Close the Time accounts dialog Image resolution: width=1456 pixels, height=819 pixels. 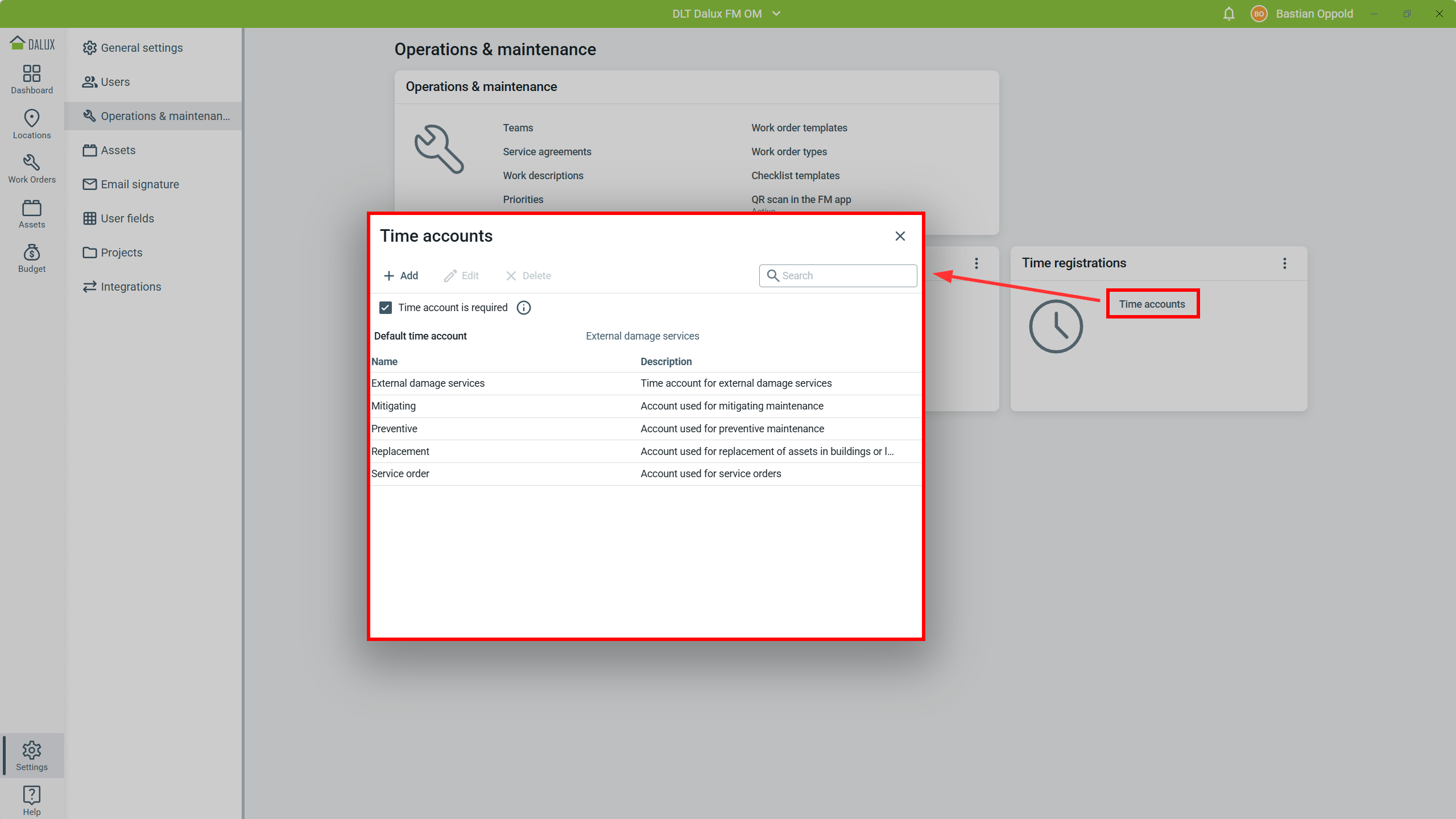coord(900,236)
